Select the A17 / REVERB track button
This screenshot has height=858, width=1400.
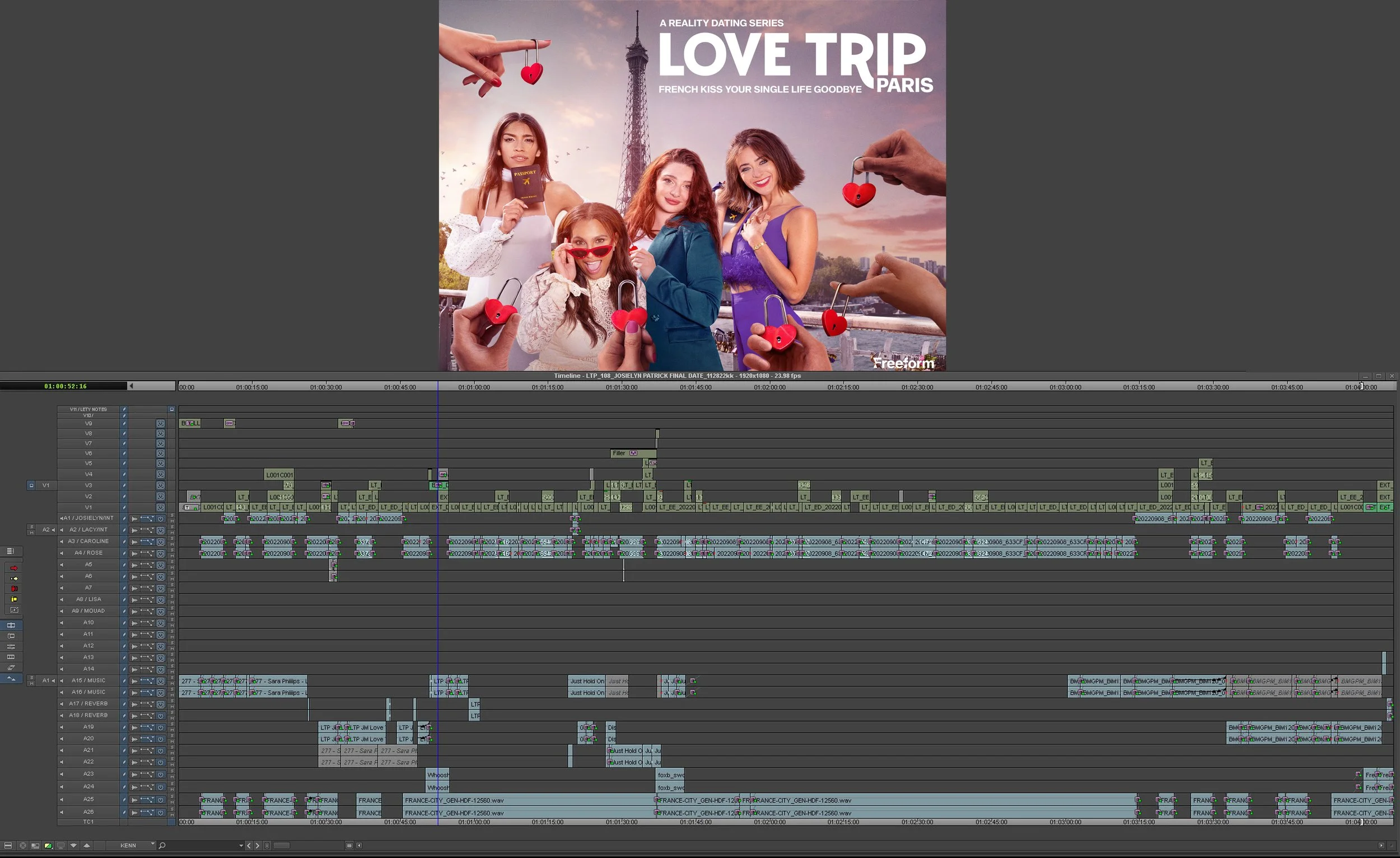point(88,704)
